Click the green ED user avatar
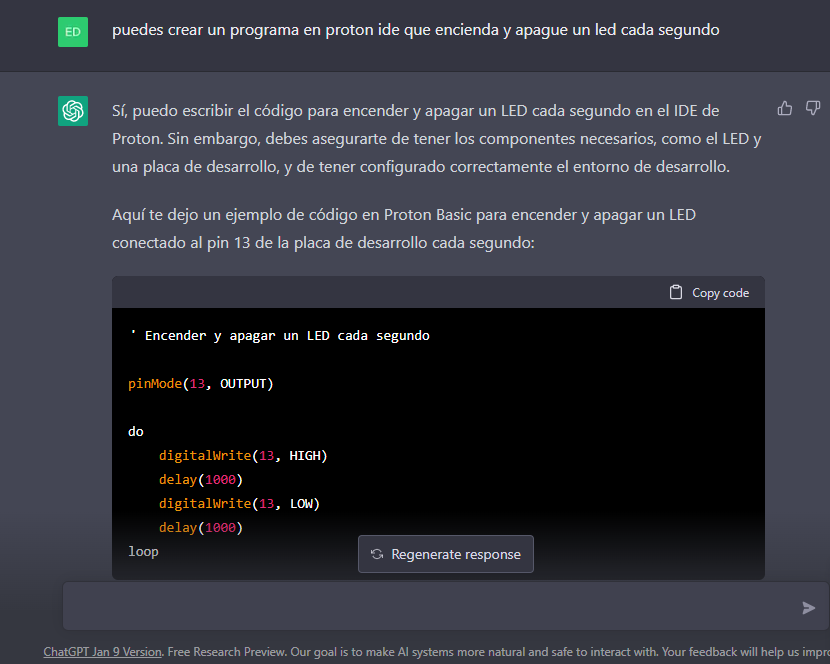 (73, 32)
